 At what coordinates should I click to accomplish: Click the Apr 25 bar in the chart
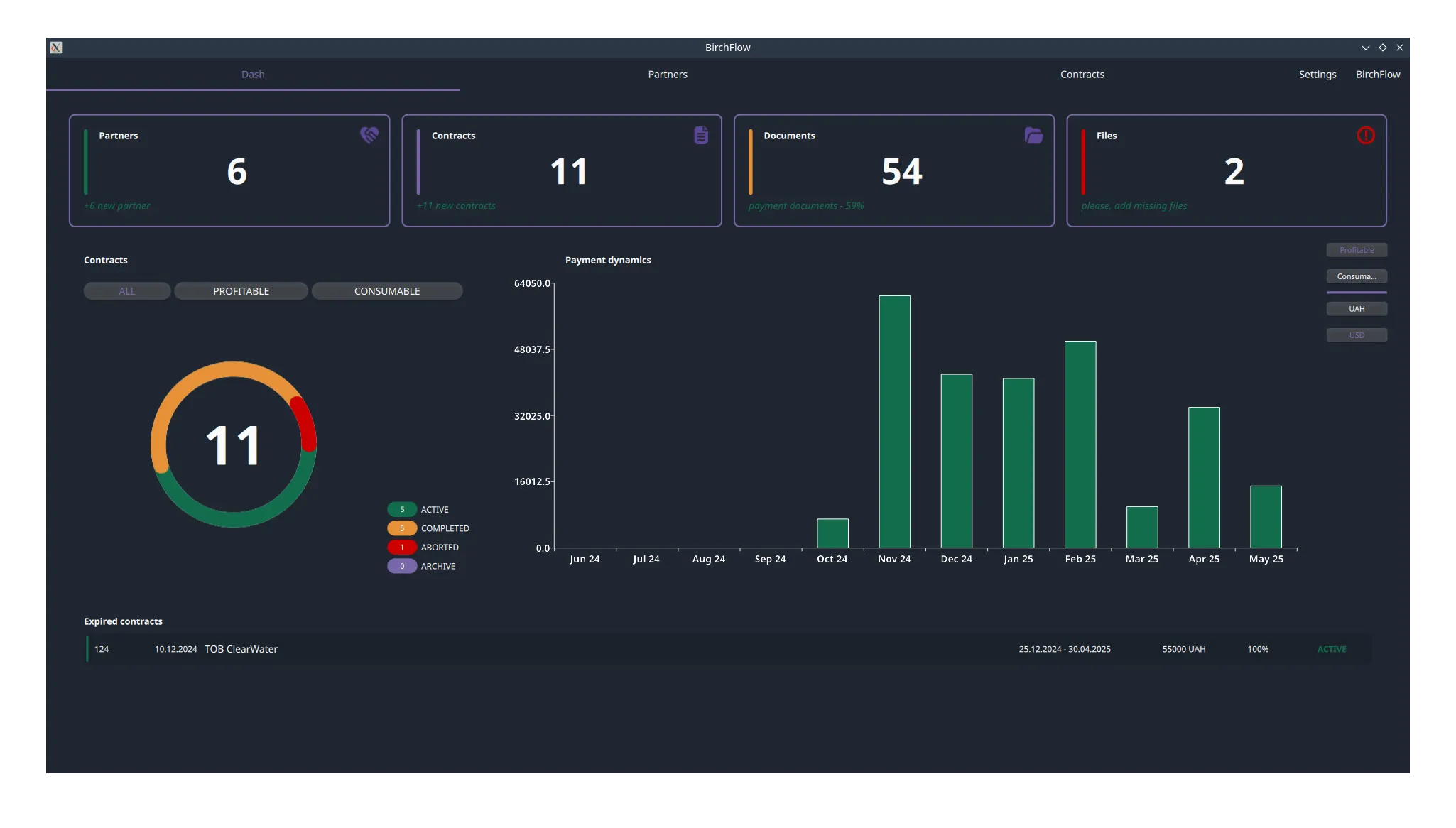coord(1204,477)
